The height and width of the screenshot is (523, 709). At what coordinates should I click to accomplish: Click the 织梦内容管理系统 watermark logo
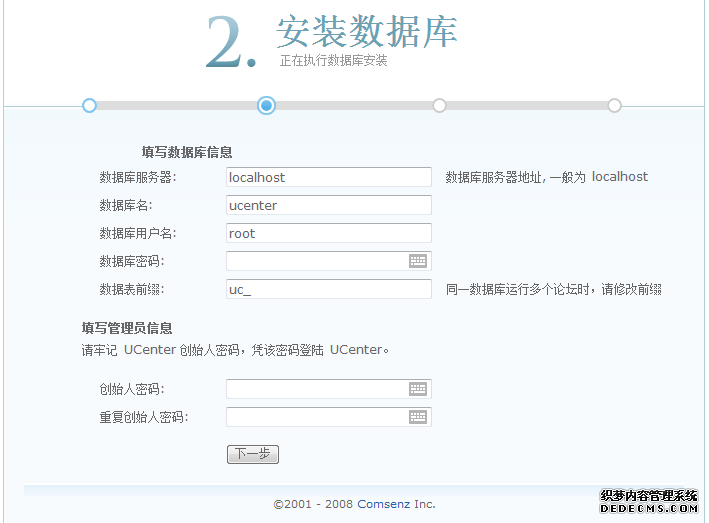[x=649, y=502]
